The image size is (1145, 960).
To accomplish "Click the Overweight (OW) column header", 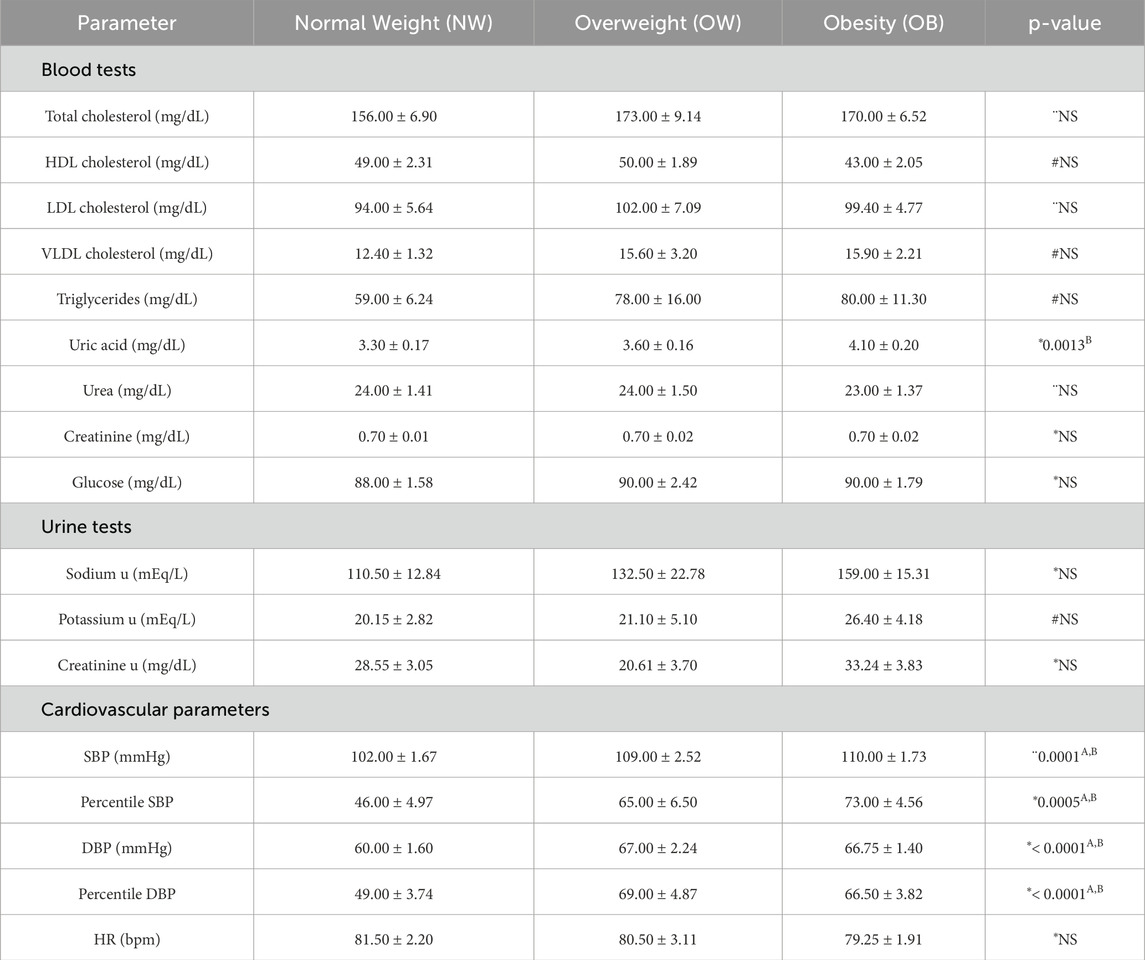I will tap(657, 23).
